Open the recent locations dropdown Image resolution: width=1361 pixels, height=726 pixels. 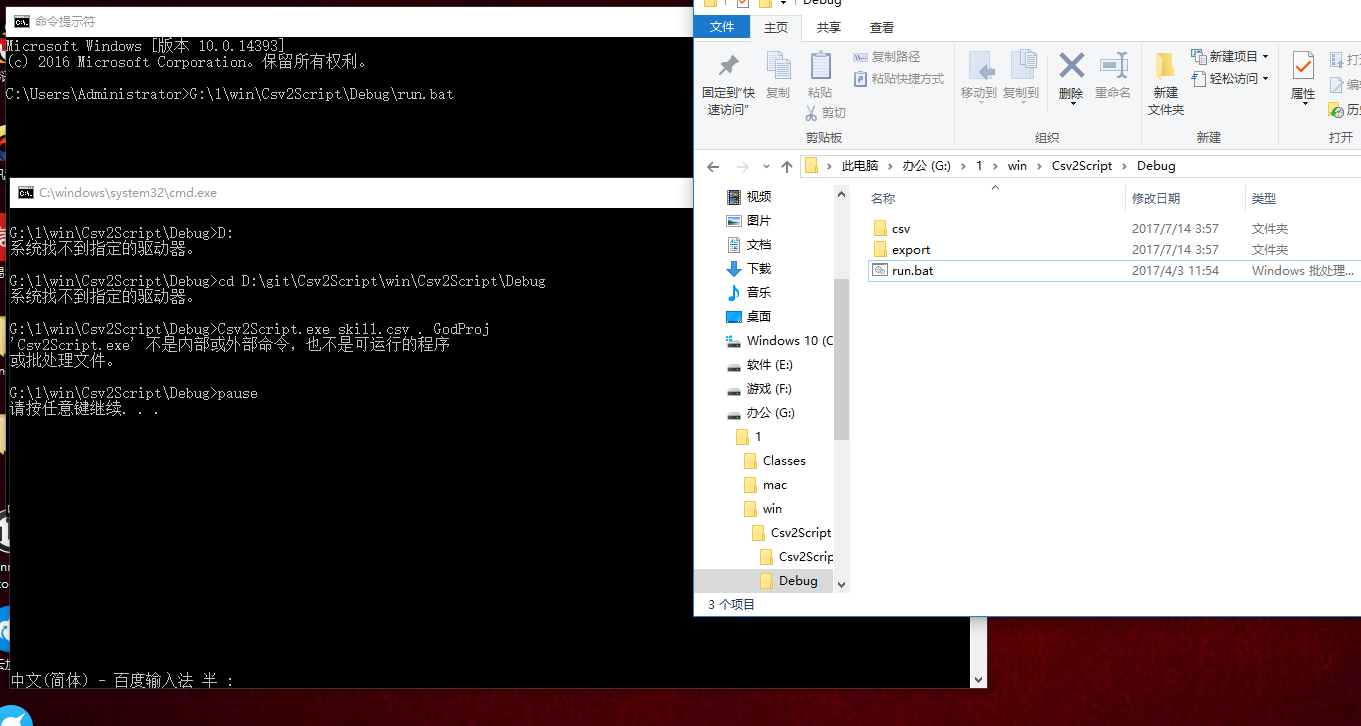[766, 166]
